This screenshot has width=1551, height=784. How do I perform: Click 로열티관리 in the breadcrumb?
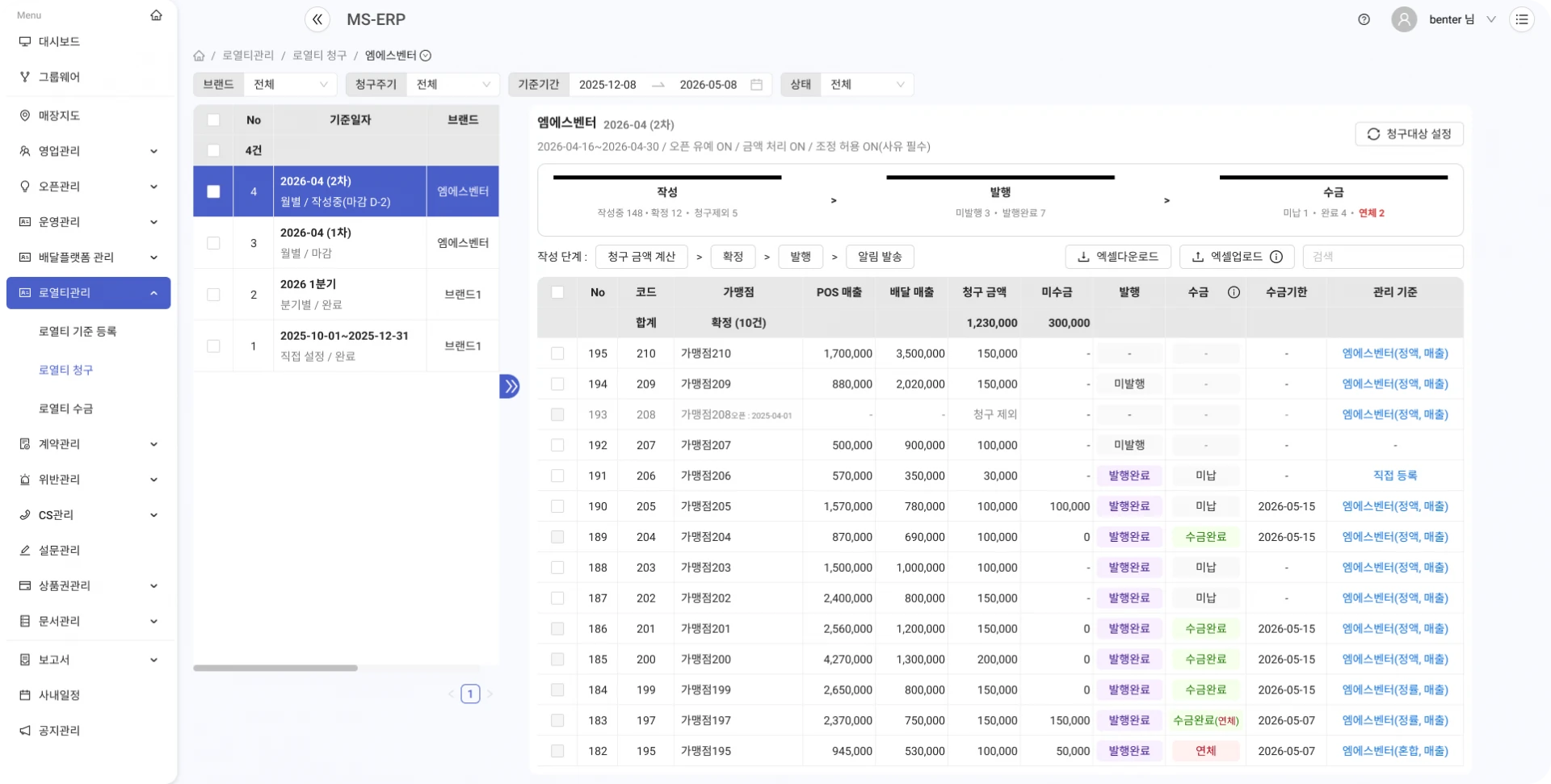[x=248, y=56]
